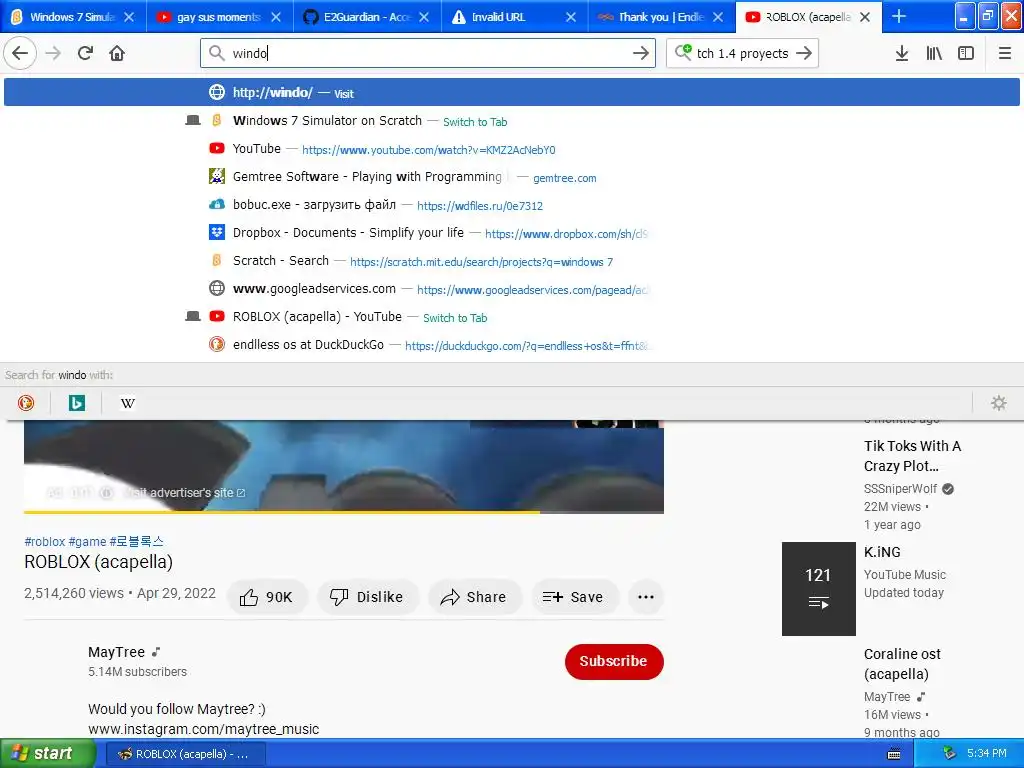Image resolution: width=1024 pixels, height=768 pixels.
Task: Search with DuckDuckGo one-click engine icon
Action: tap(26, 403)
